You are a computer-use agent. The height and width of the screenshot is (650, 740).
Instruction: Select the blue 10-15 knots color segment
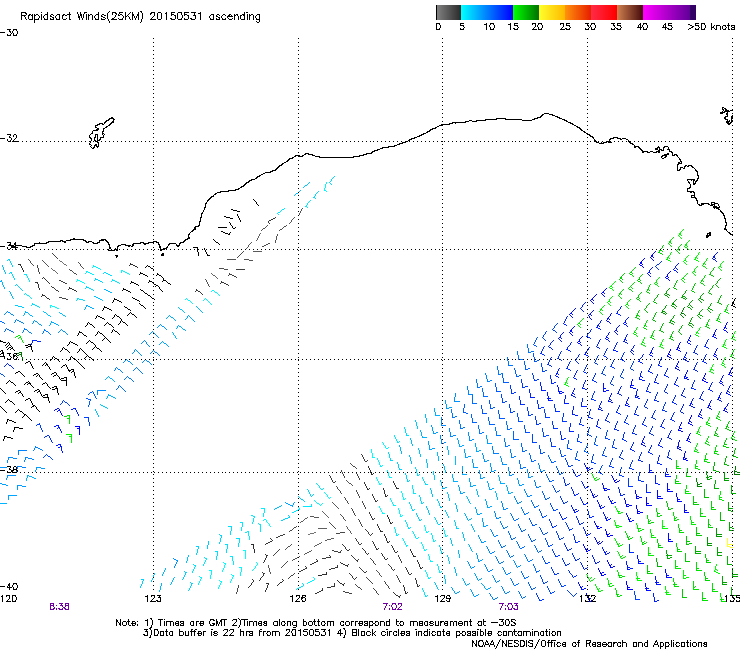500,12
